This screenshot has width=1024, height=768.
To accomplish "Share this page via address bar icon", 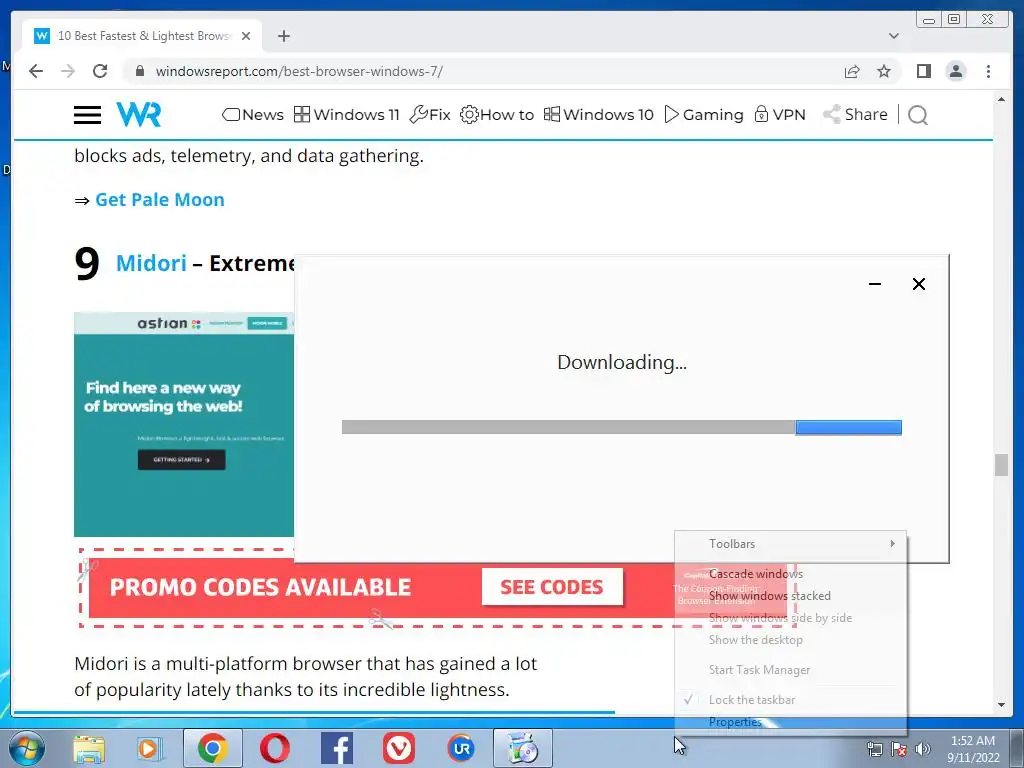I will point(852,71).
